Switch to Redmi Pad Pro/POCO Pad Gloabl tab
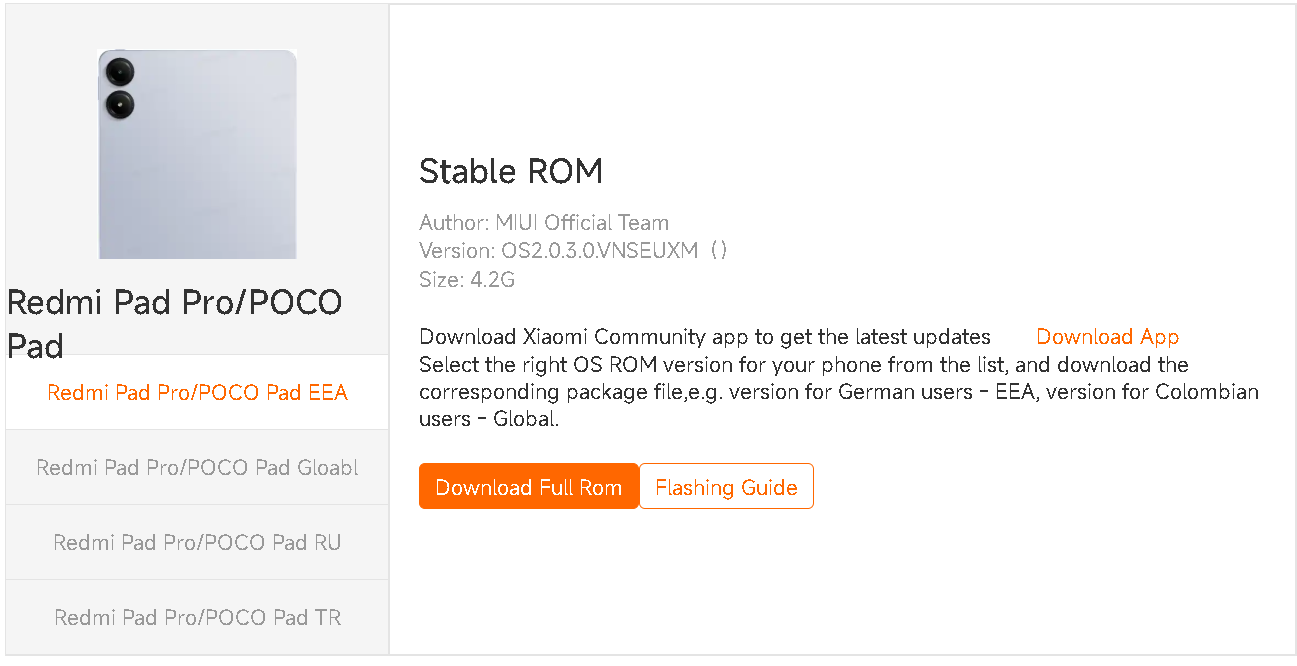The width and height of the screenshot is (1297, 666). [x=197, y=467]
